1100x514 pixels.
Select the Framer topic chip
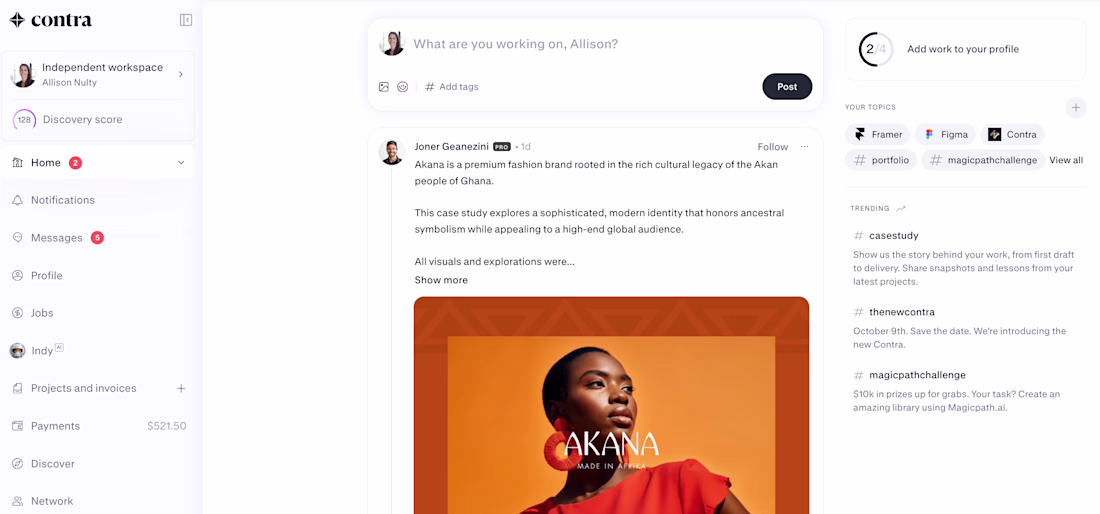[x=878, y=135]
